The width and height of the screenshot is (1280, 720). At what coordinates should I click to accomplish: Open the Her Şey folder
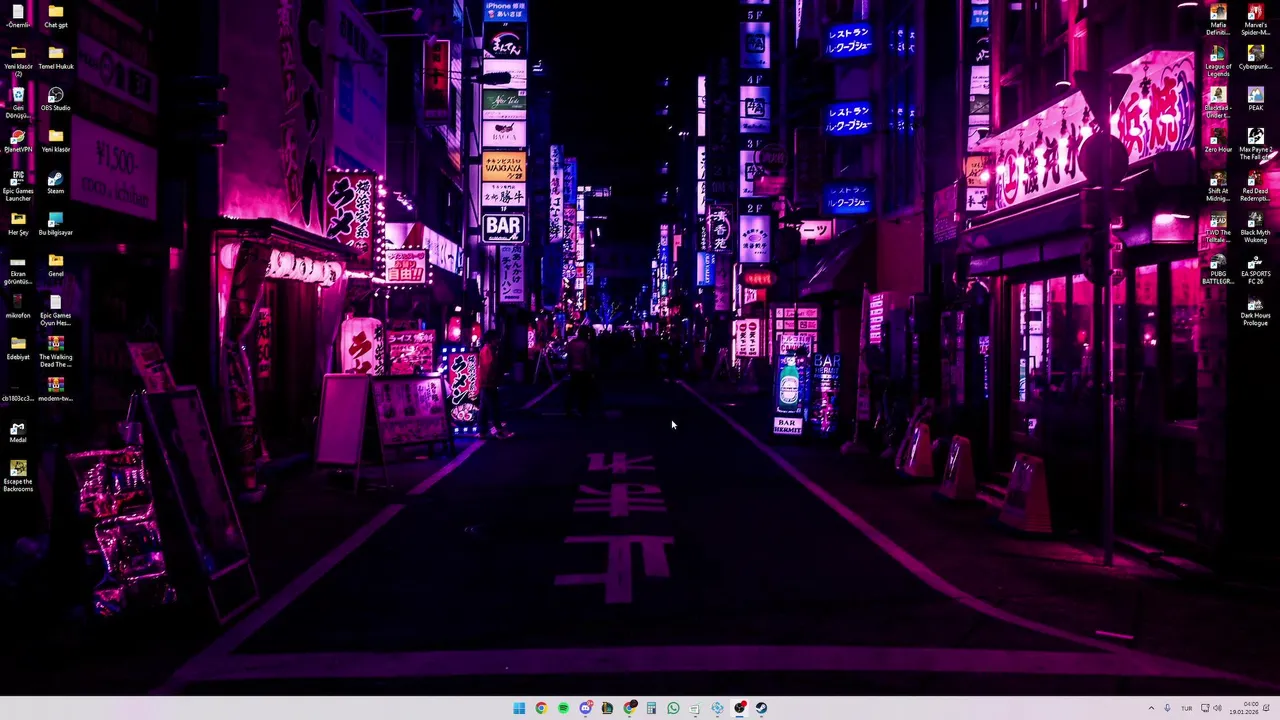(x=18, y=224)
